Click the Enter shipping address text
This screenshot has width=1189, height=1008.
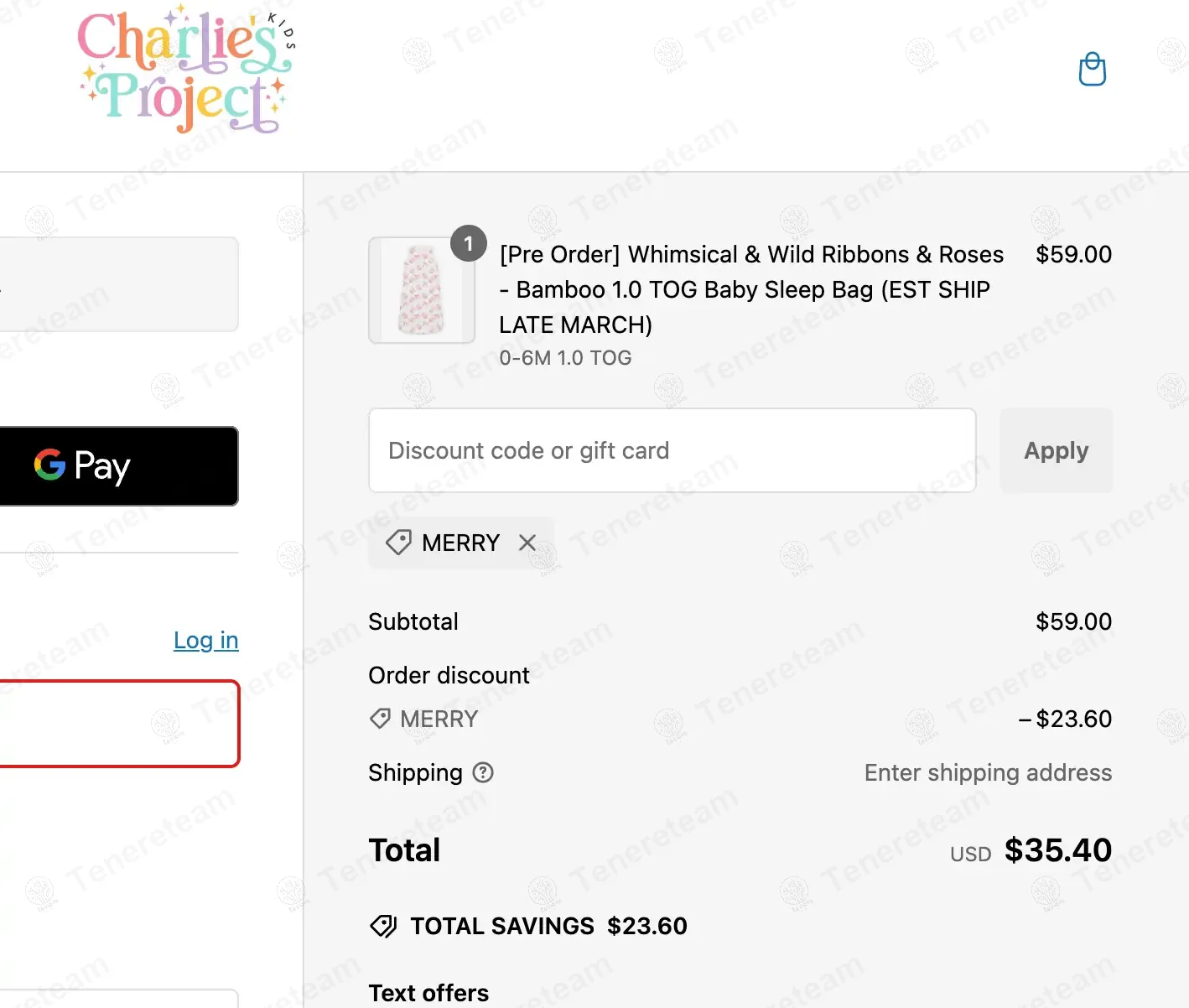(x=988, y=772)
